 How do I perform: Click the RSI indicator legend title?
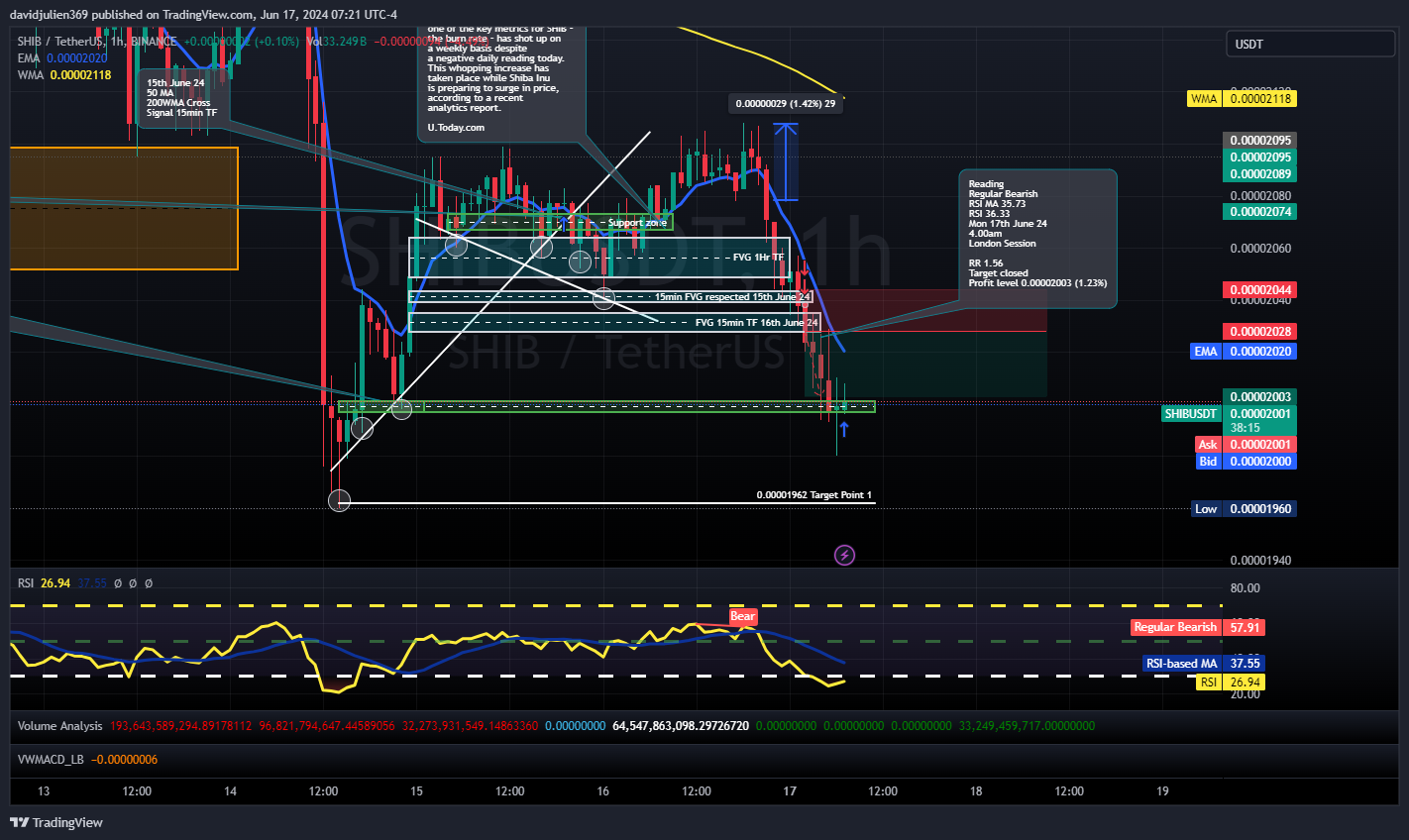(x=26, y=583)
